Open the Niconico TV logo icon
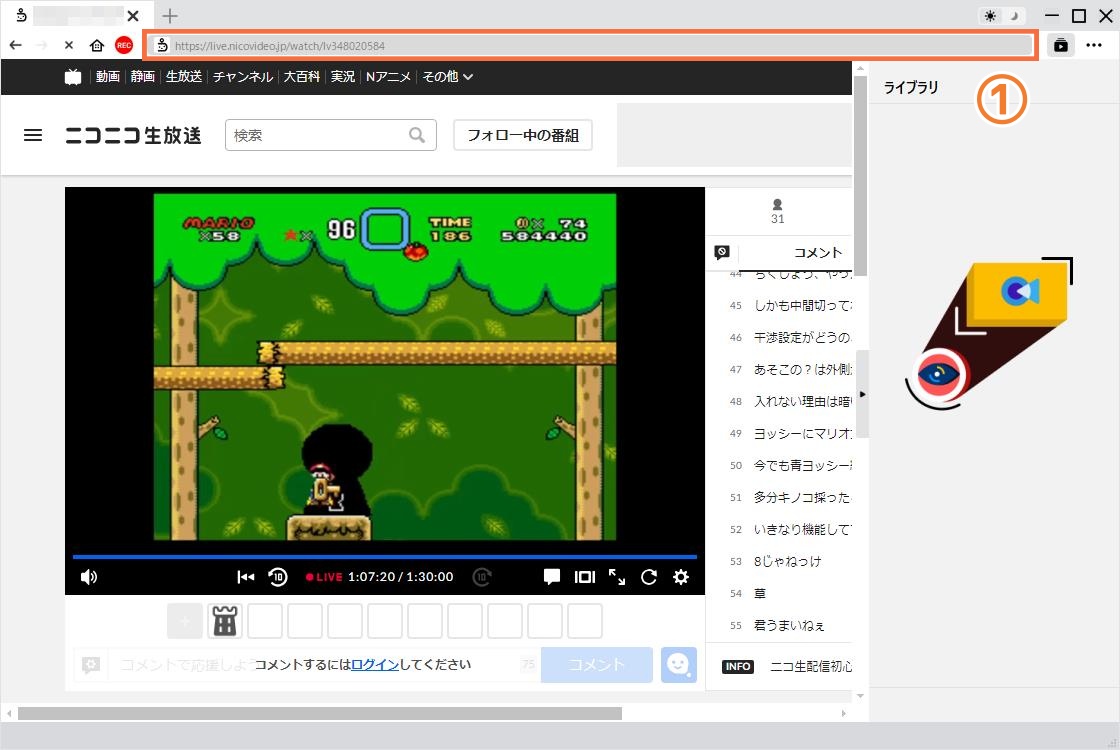Image resolution: width=1120 pixels, height=750 pixels. pyautogui.click(x=73, y=76)
